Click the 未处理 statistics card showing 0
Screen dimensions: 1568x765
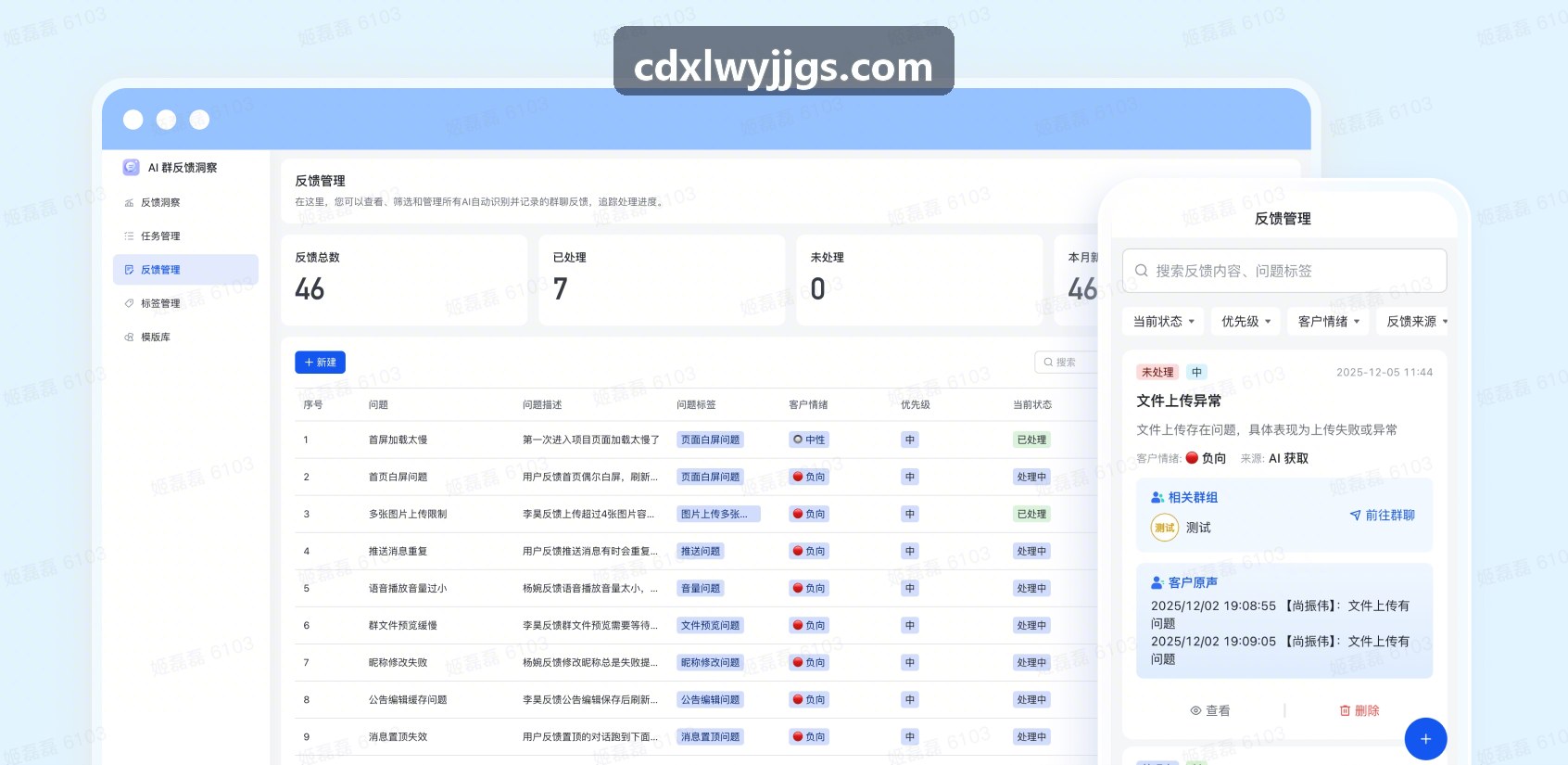pos(919,280)
